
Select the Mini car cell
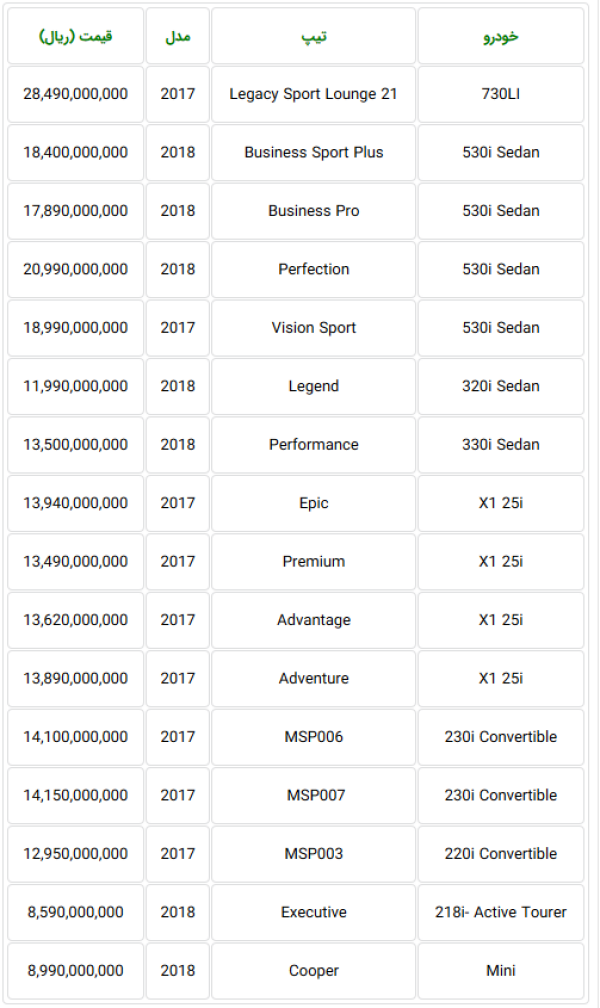[501, 971]
